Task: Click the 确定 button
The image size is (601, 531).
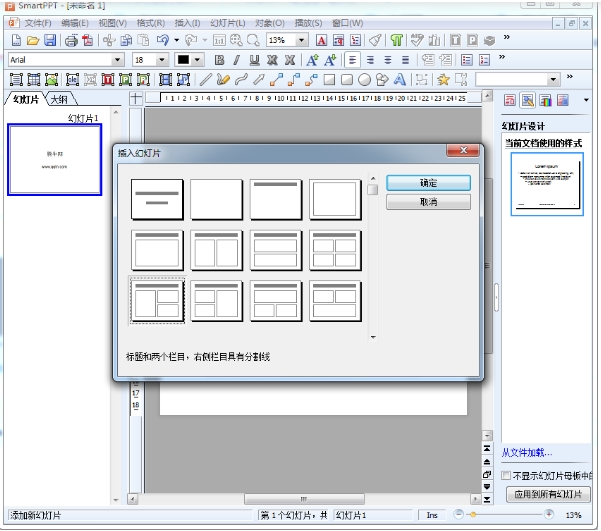Action: 428,183
